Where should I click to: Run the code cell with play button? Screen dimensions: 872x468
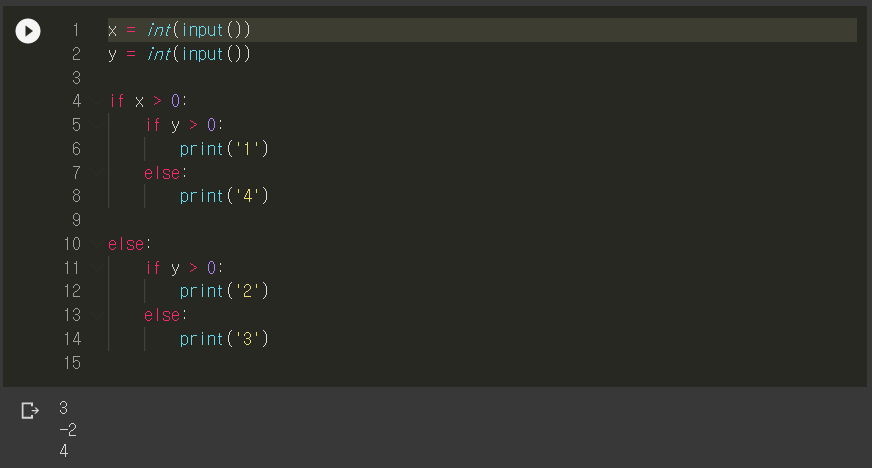(28, 31)
